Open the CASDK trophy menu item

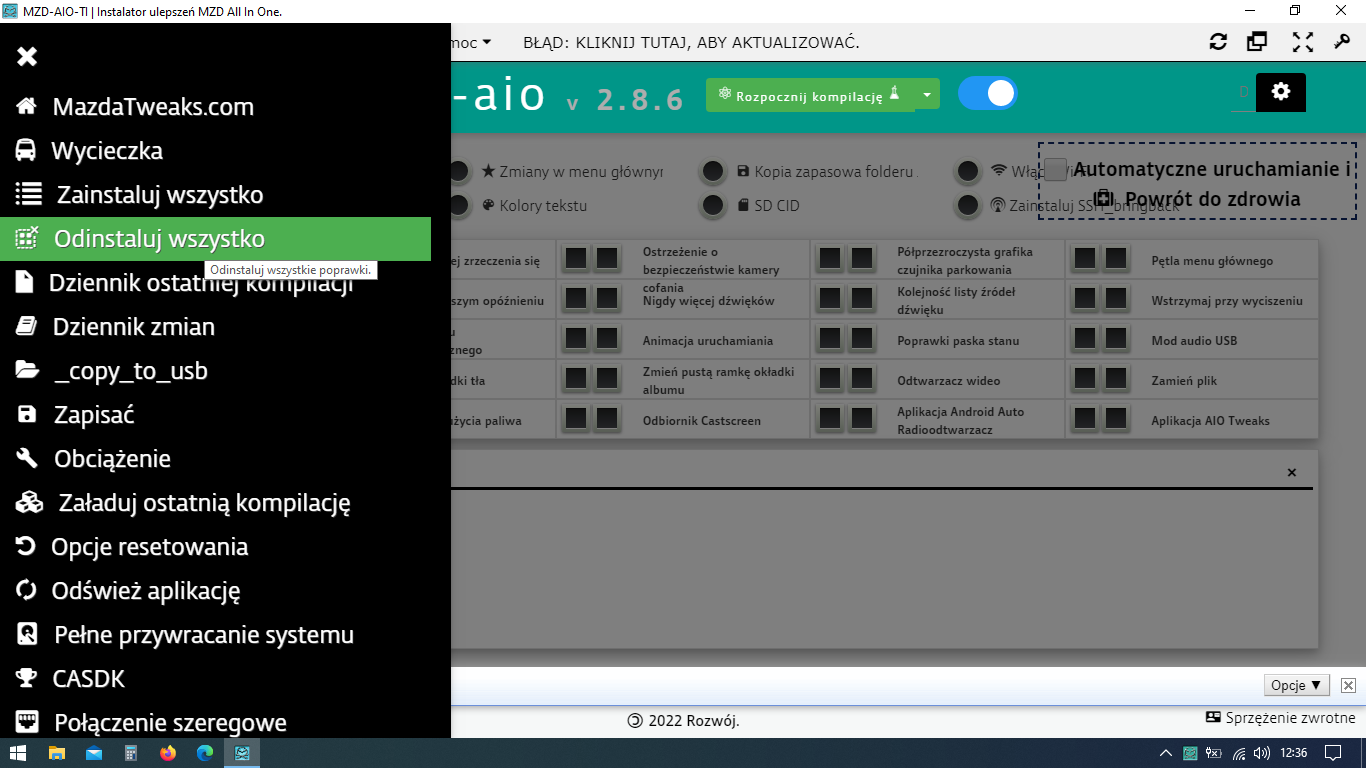coord(88,679)
